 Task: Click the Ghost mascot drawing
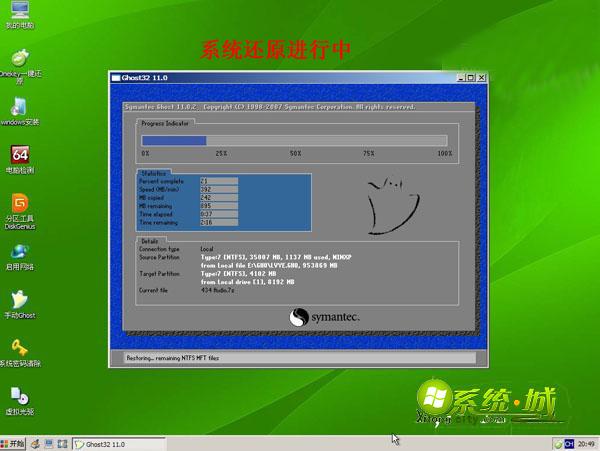[x=393, y=206]
